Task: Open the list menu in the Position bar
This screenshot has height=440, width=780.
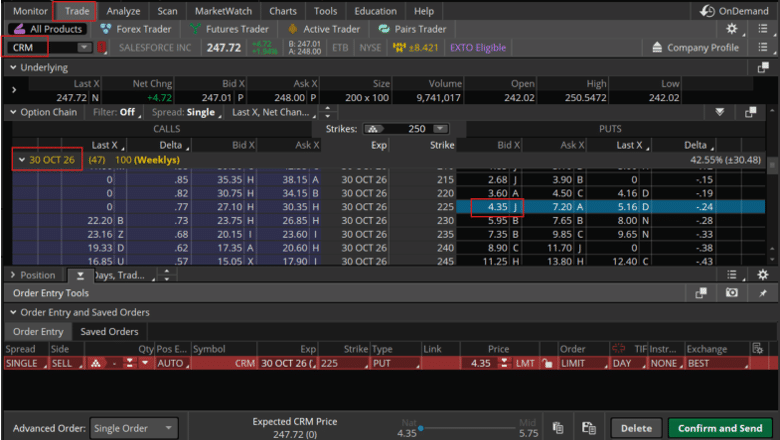Action: pos(732,274)
